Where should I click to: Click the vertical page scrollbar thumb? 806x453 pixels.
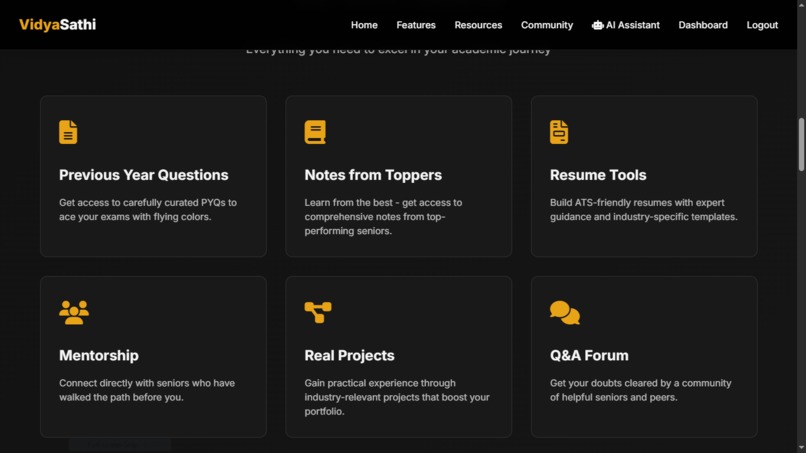point(801,144)
